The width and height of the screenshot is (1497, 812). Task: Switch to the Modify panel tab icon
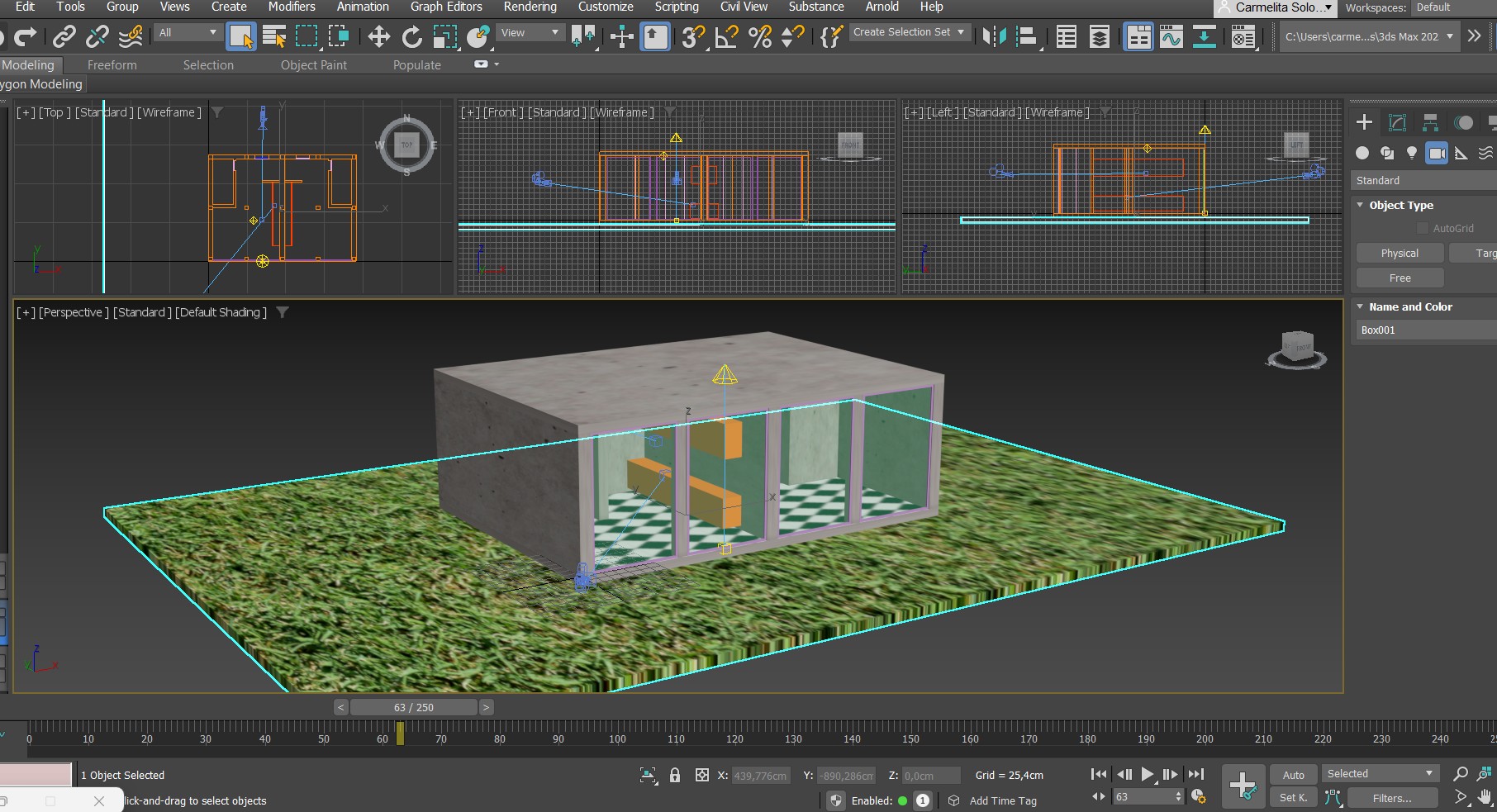tap(1397, 123)
